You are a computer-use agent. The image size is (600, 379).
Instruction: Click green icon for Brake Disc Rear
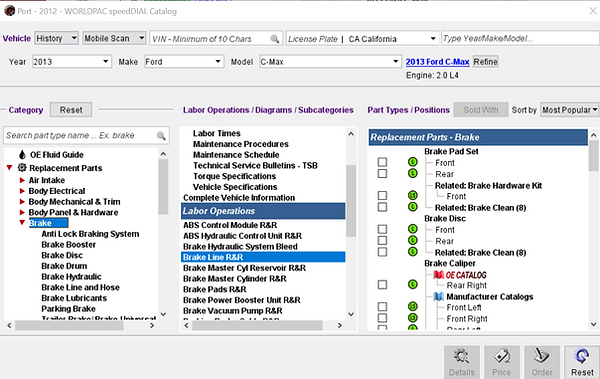click(x=412, y=240)
